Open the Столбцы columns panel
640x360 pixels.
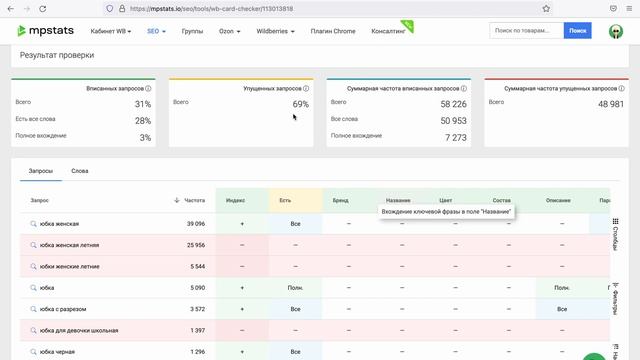click(x=616, y=234)
